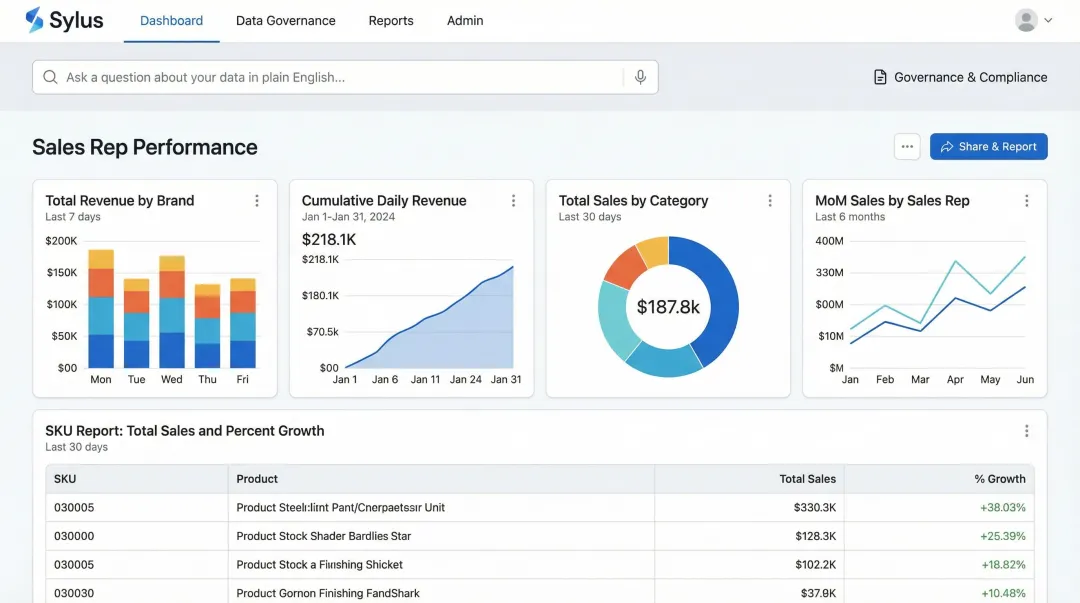Open options menu on Cumulative Daily Revenue
Image resolution: width=1080 pixels, height=603 pixels.
[513, 200]
